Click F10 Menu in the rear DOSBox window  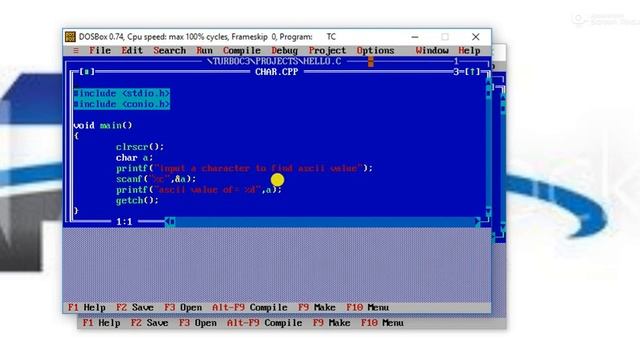[382, 323]
